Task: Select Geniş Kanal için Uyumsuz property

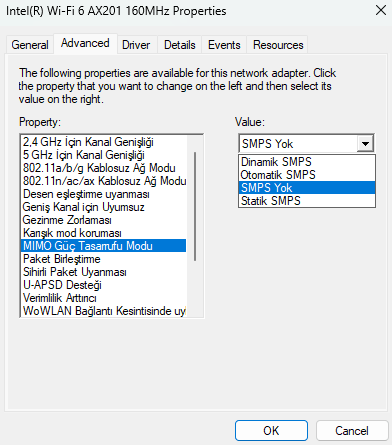Action: click(104, 207)
